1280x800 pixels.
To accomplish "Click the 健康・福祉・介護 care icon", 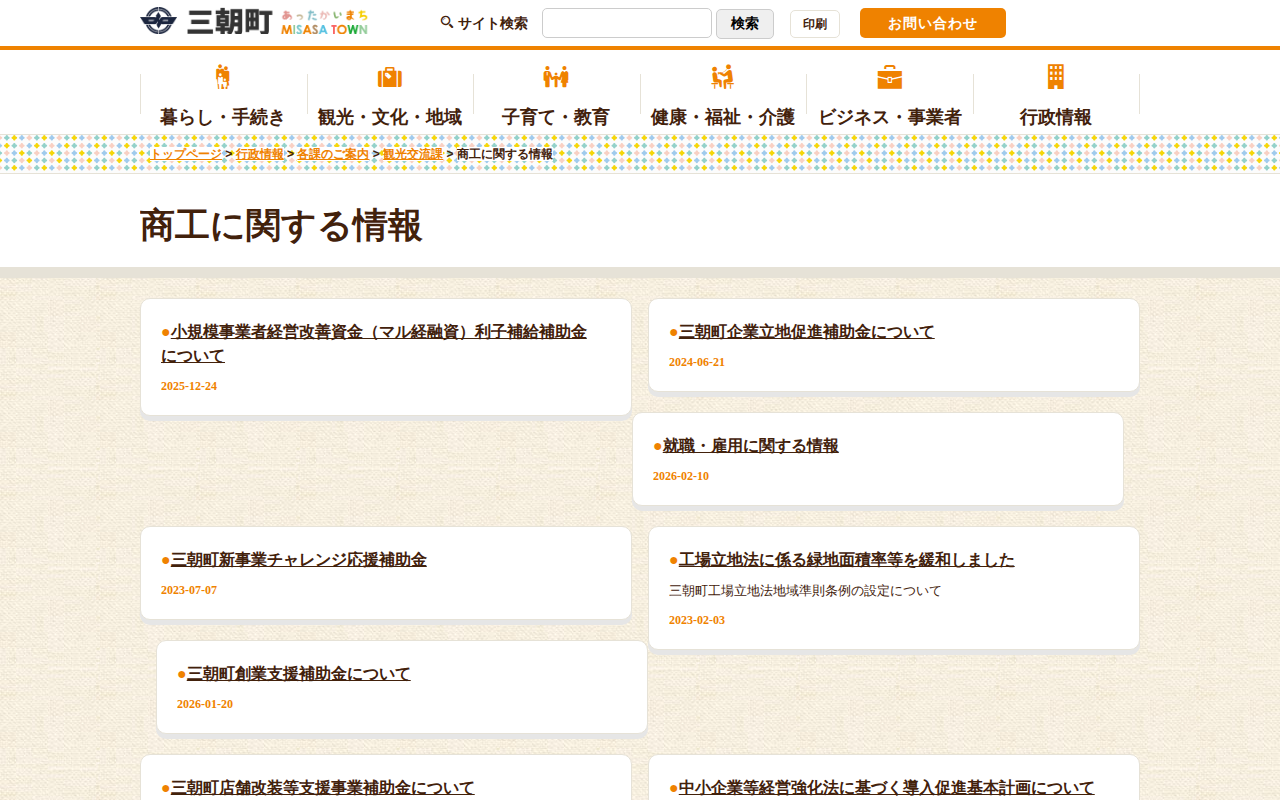I will click(x=723, y=77).
